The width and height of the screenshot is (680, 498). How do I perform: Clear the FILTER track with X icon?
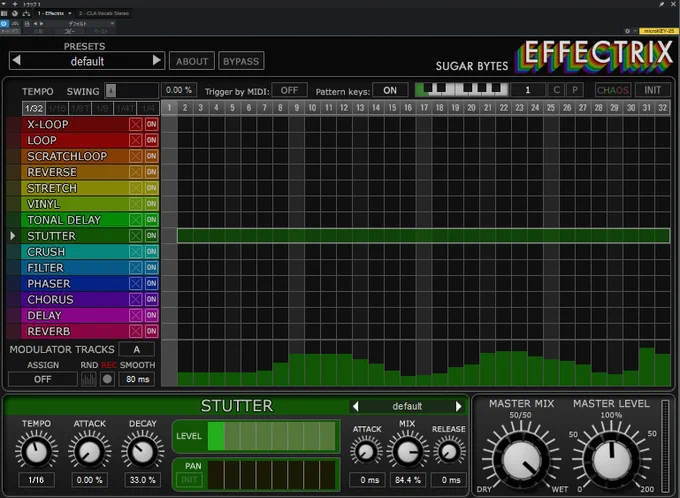click(x=135, y=267)
